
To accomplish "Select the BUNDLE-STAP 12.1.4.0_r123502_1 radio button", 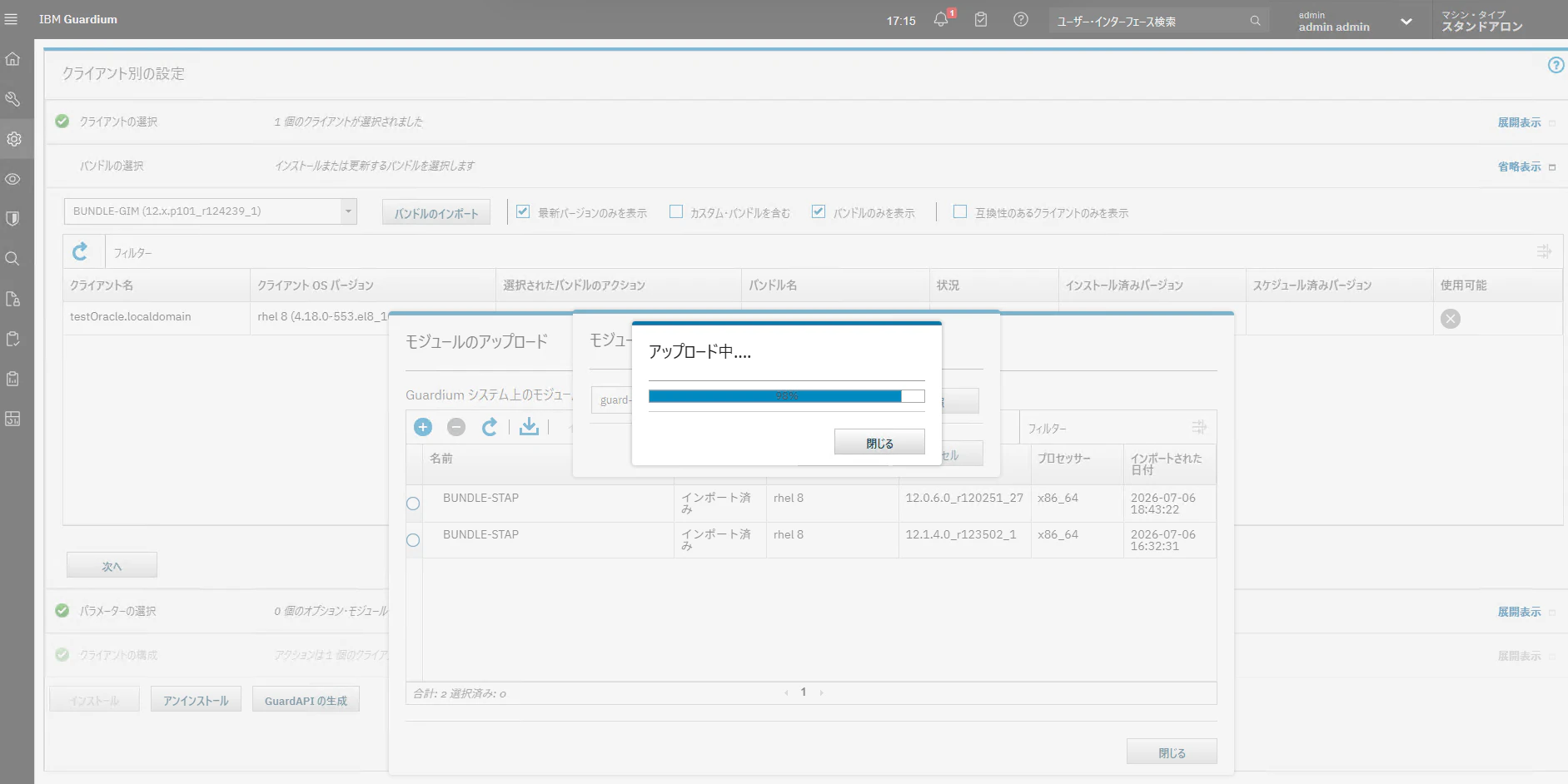I will point(413,540).
